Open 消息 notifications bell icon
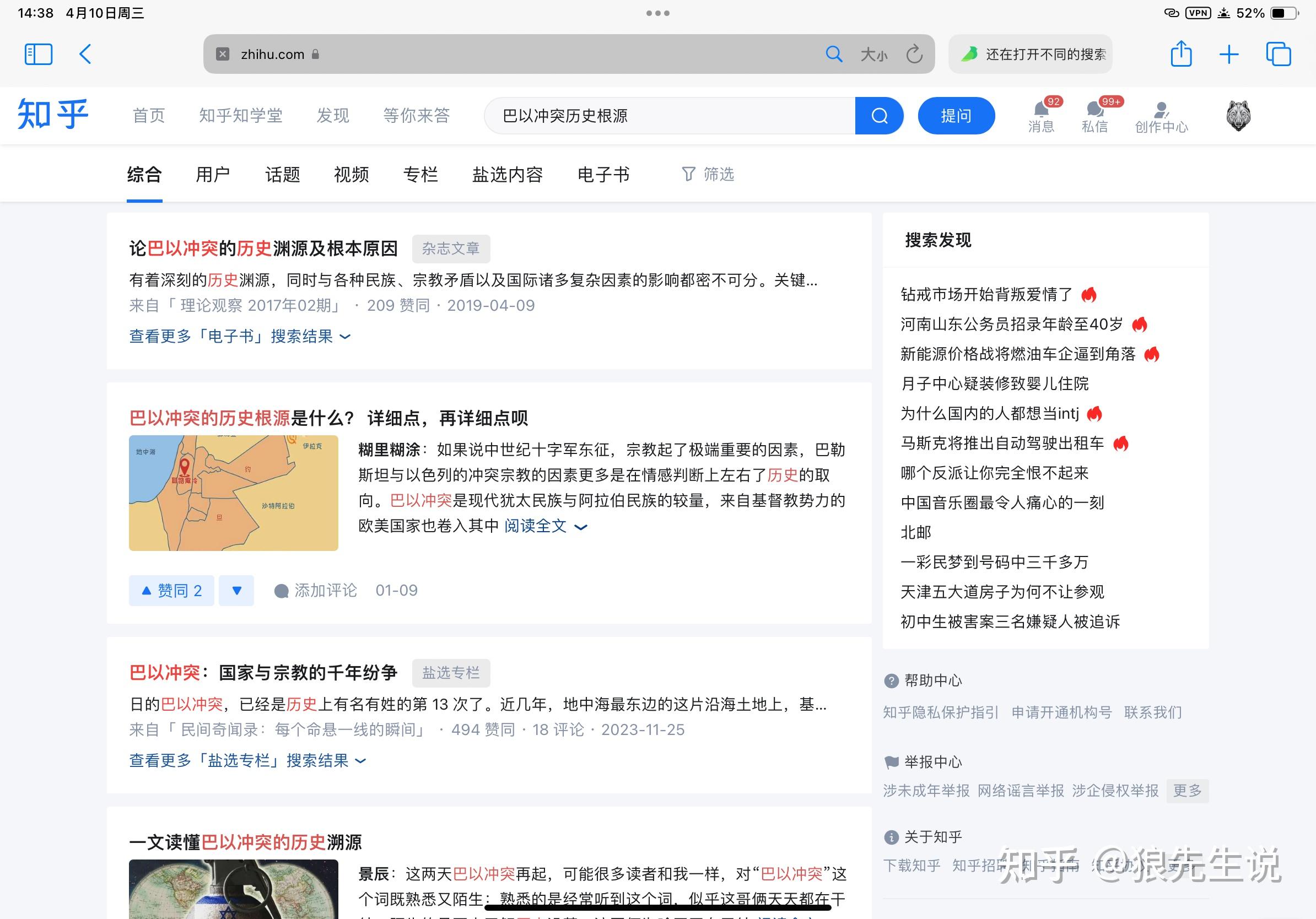Screen dimensions: 1316x919 (1041, 116)
